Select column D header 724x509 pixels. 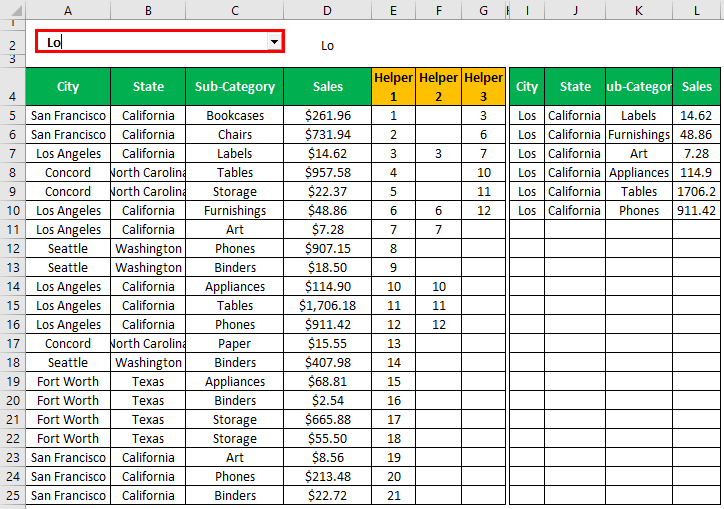point(327,10)
